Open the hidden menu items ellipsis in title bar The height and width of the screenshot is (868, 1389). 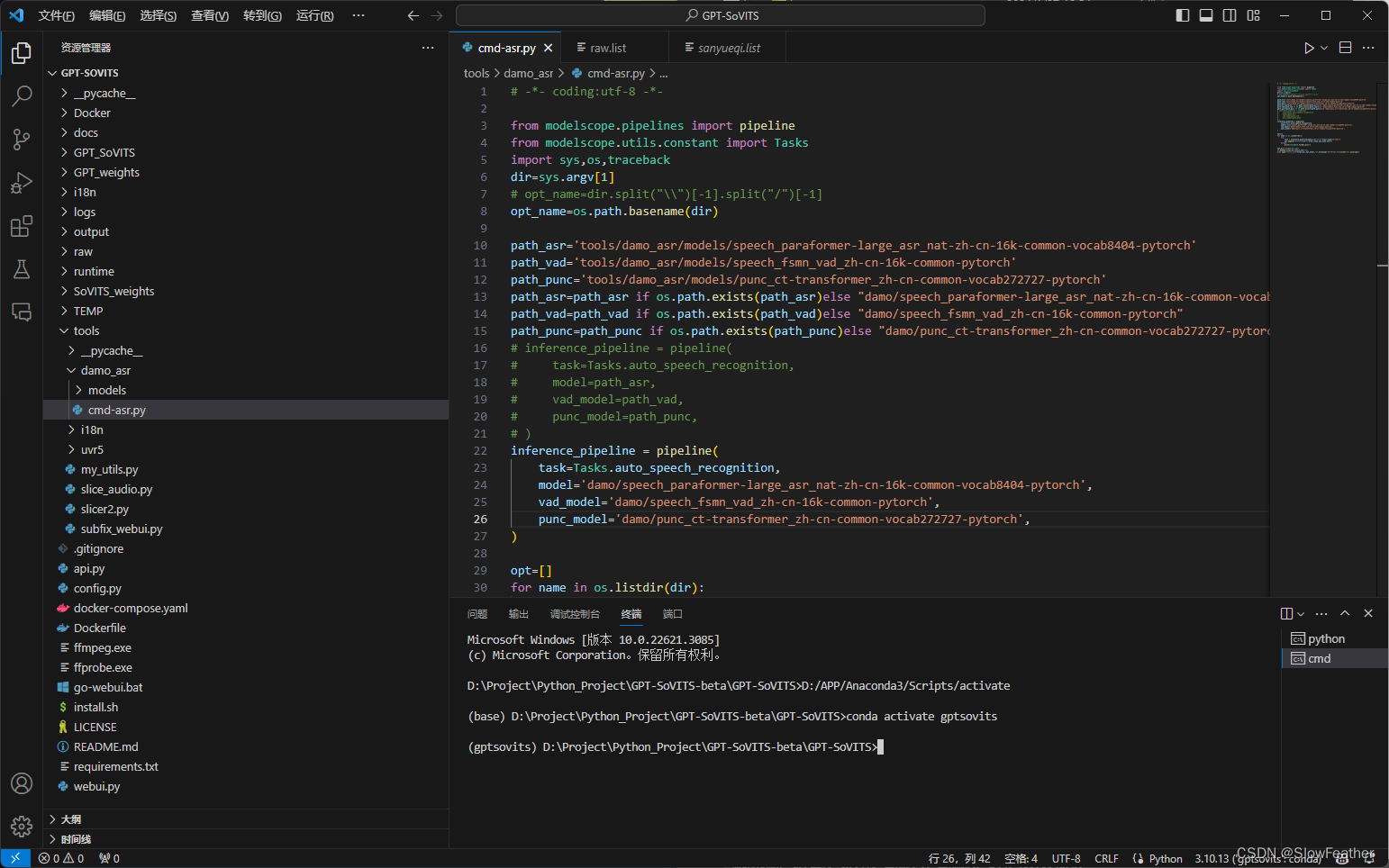[359, 15]
